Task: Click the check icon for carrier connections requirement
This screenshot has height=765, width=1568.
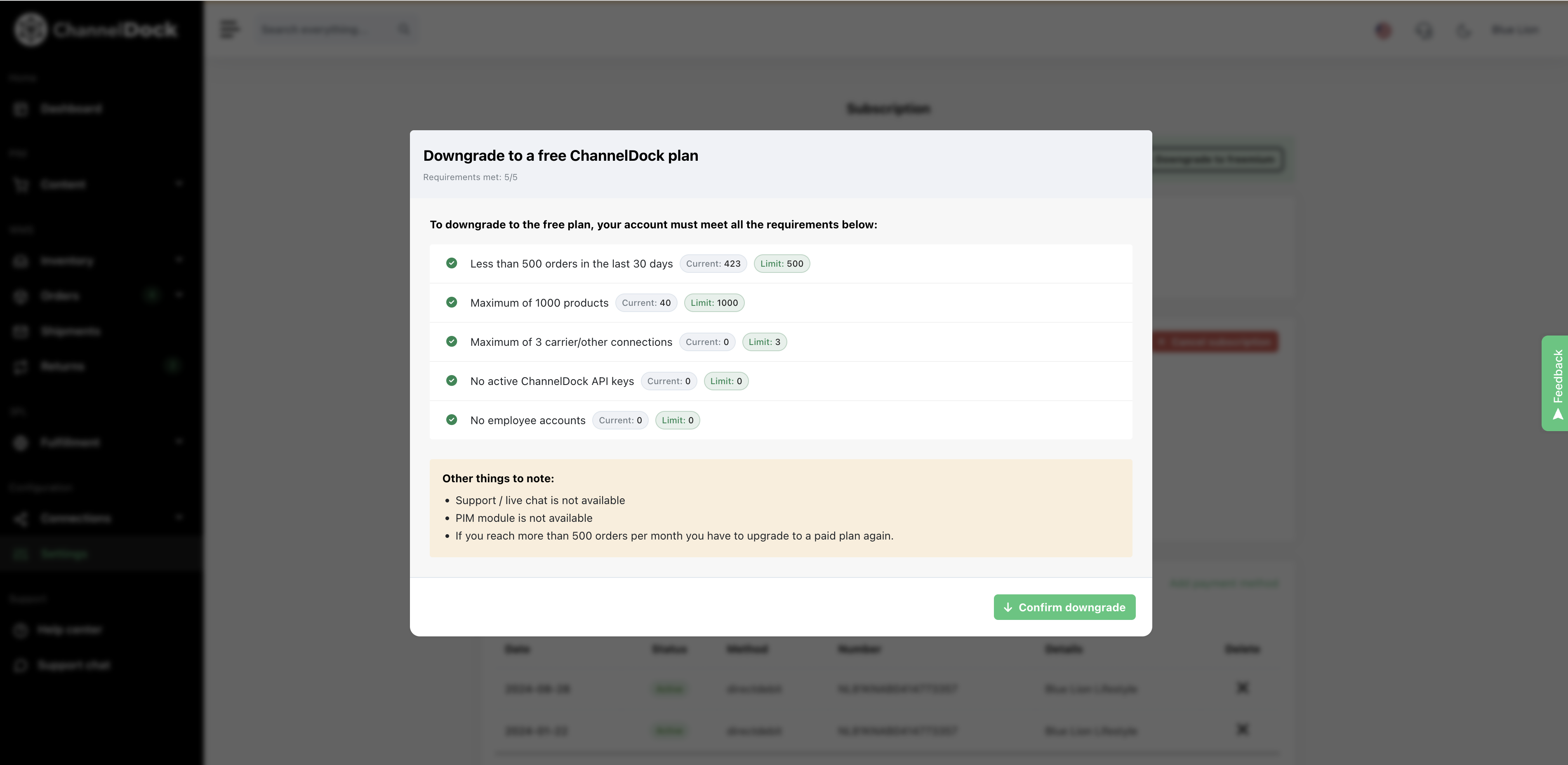Action: pyautogui.click(x=452, y=342)
